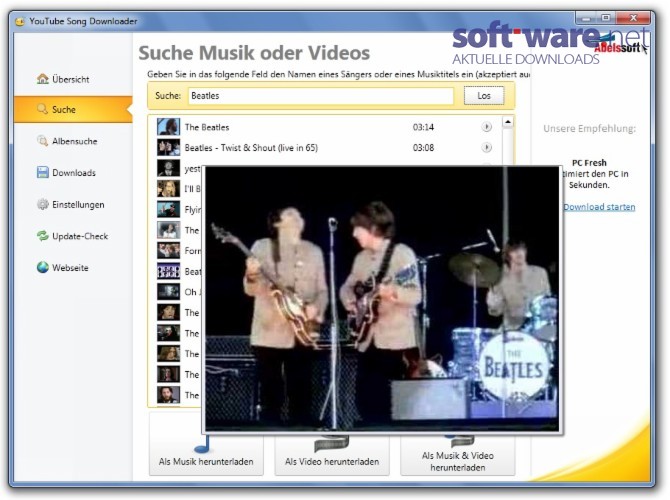The image size is (670, 500).
Task: Click the 03:08 duration value
Action: pyautogui.click(x=423, y=148)
